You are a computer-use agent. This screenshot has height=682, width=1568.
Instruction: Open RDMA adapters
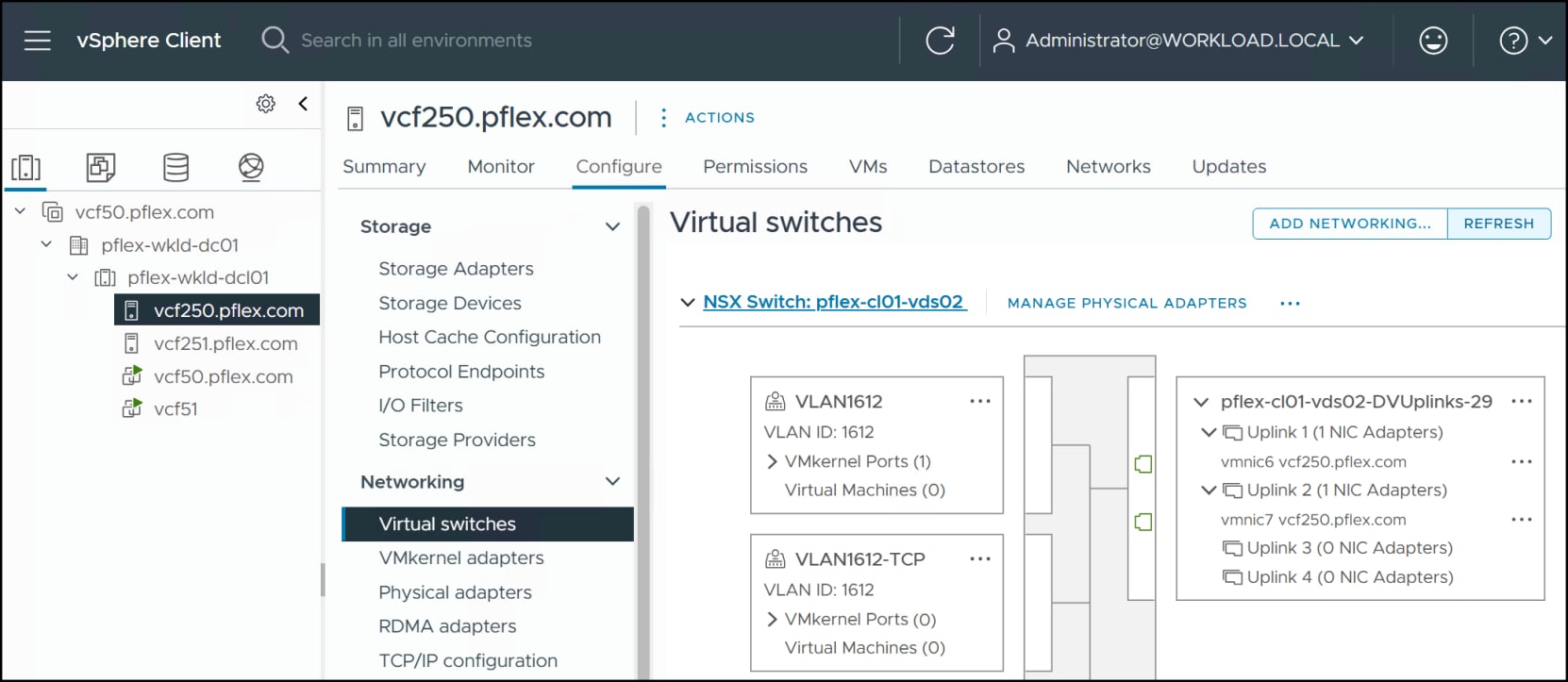pos(447,626)
